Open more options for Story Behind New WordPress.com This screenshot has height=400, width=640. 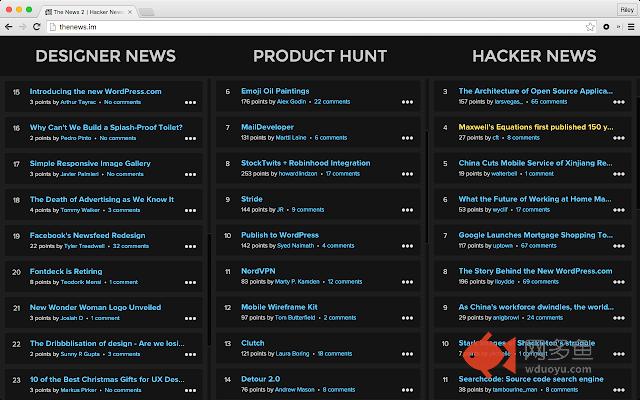(x=619, y=282)
